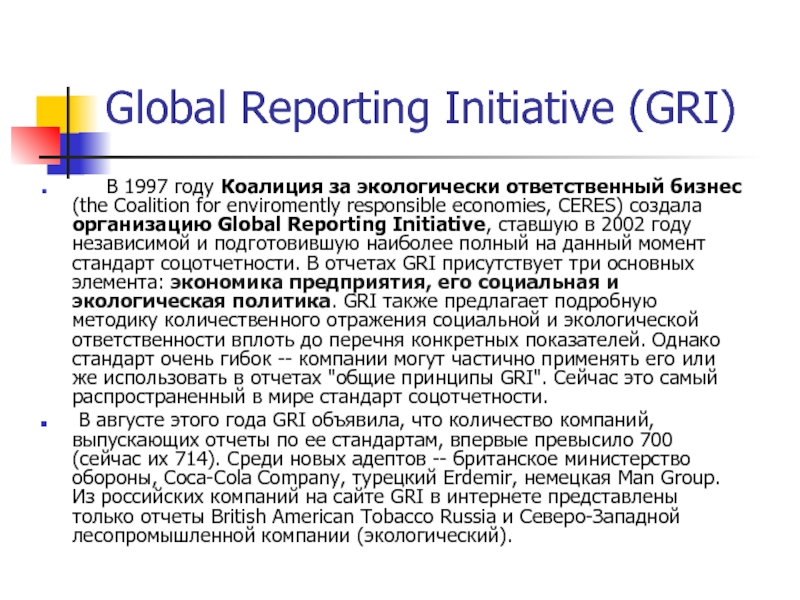This screenshot has width=800, height=600.
Task: Click the text "British American Tobacco Russia"
Action: 354,517
